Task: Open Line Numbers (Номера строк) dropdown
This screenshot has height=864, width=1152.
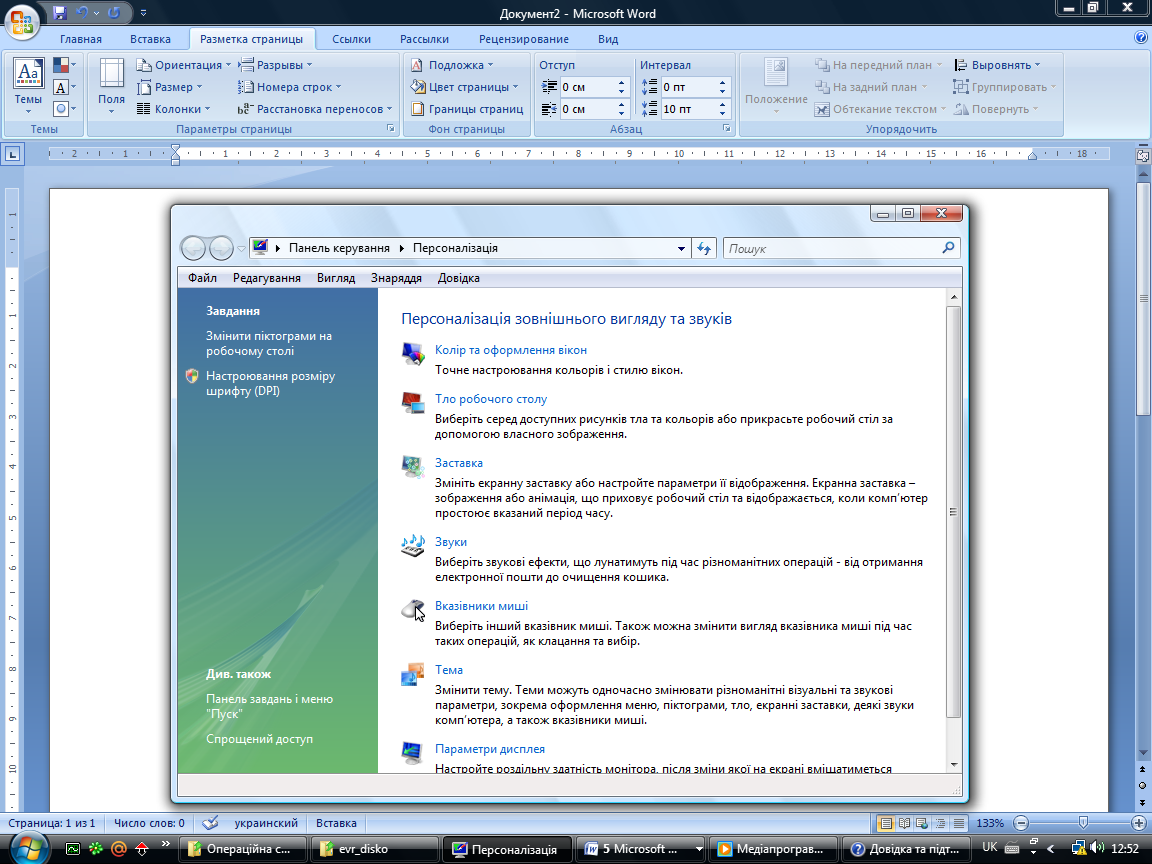Action: pos(289,87)
